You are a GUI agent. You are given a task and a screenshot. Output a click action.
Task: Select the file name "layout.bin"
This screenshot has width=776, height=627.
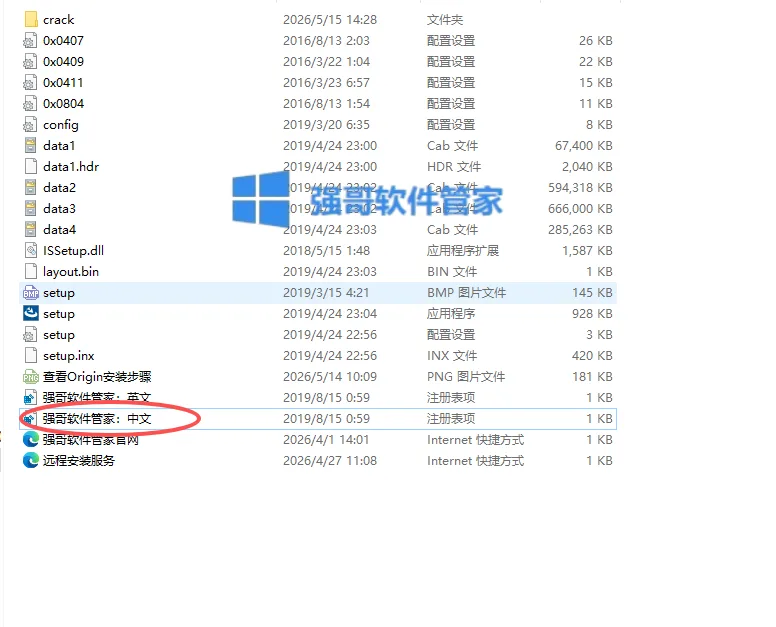pos(71,272)
